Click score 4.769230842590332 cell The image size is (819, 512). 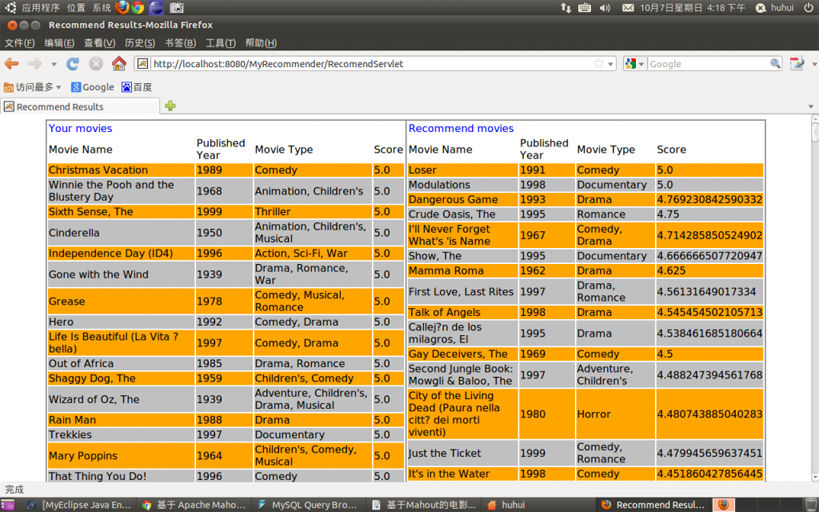tap(709, 200)
